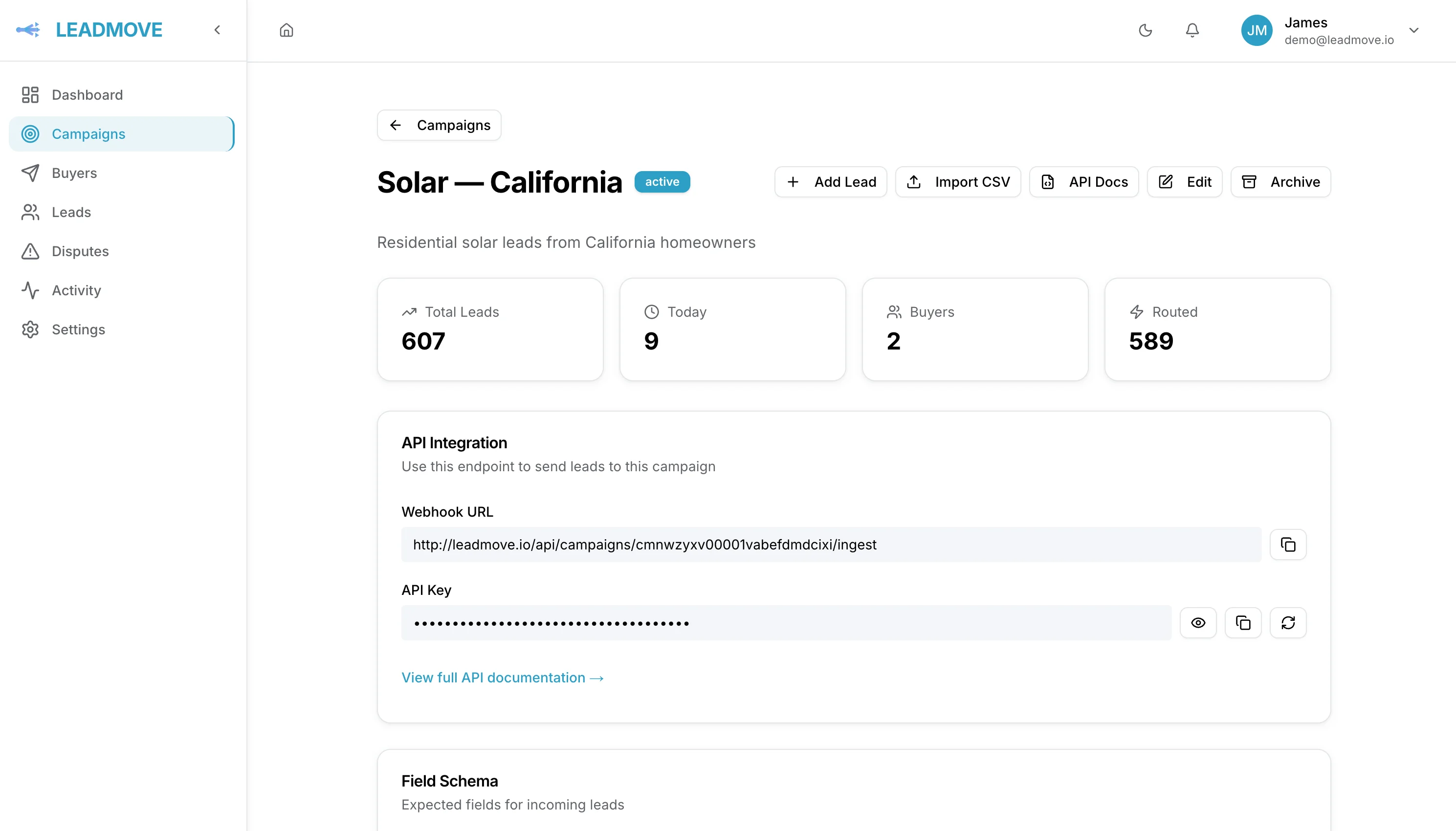Go back to Campaigns list

point(439,125)
